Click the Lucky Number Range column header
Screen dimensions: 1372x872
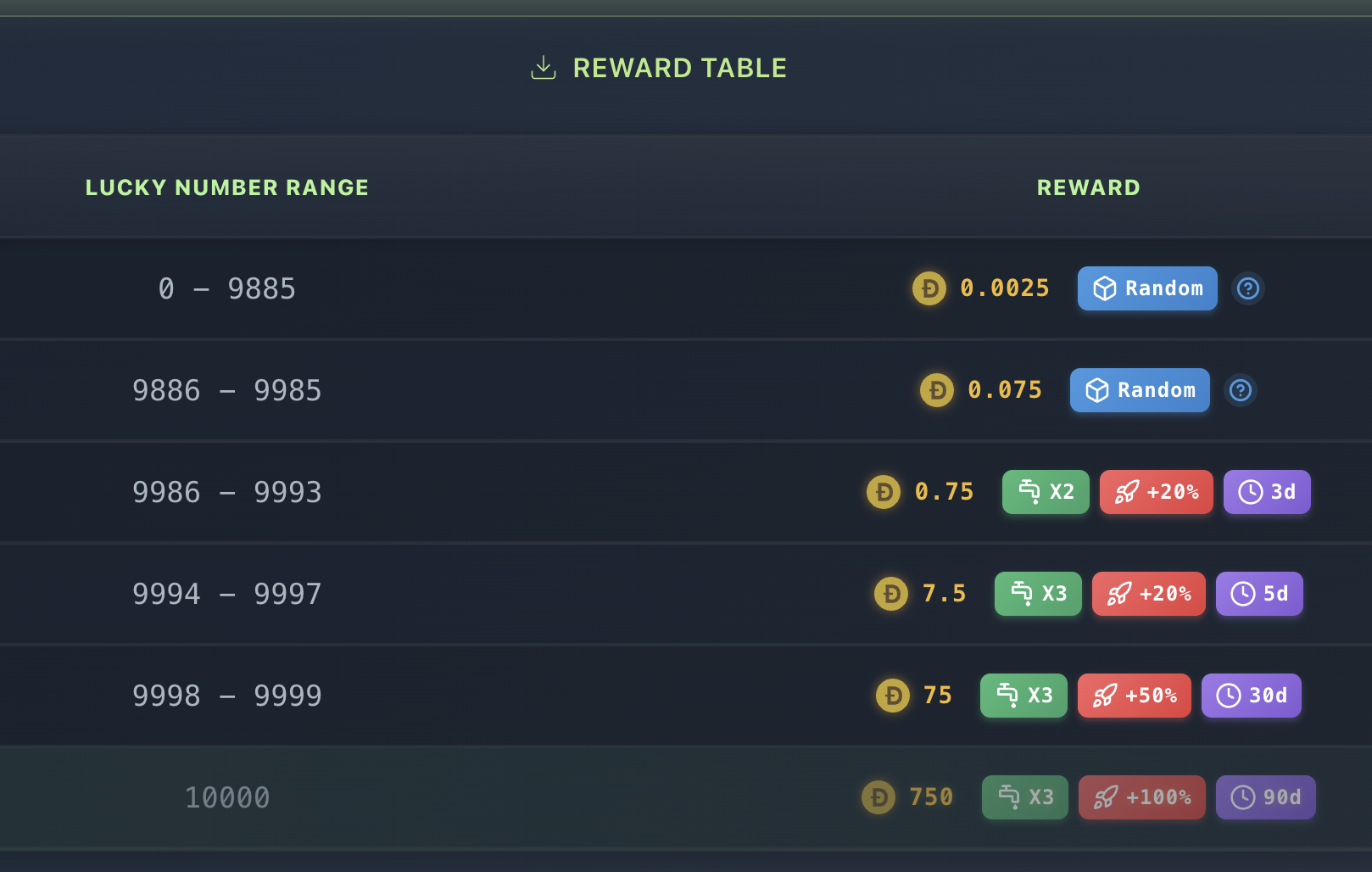click(x=226, y=187)
